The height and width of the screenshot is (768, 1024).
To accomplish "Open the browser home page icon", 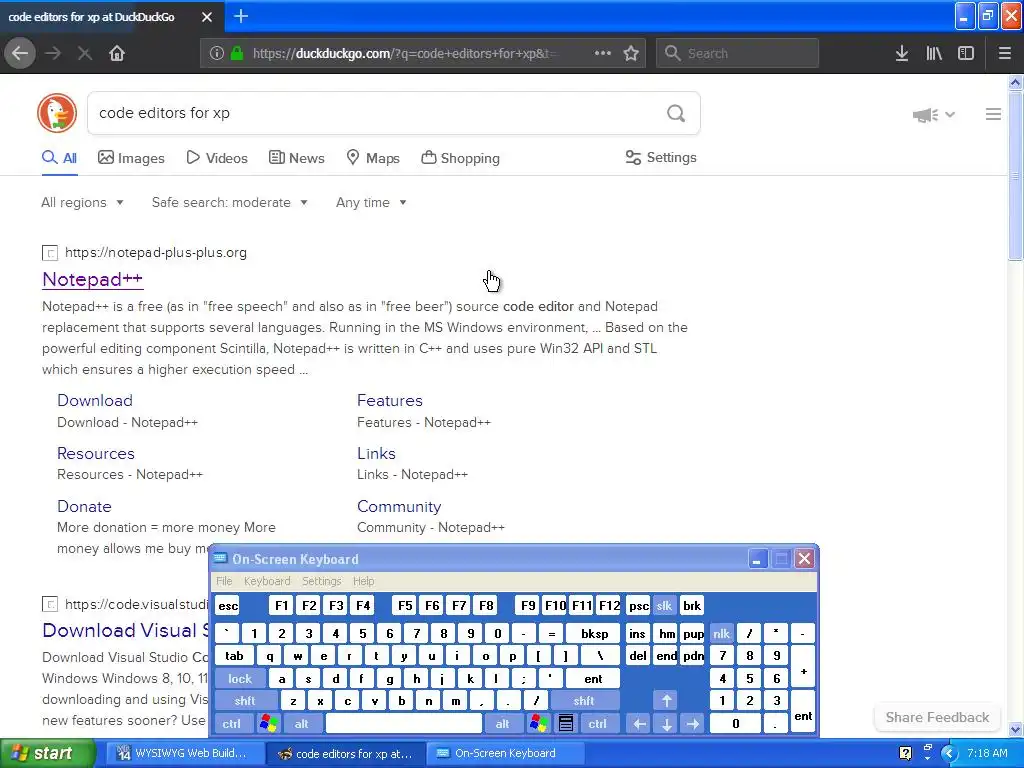I will pos(117,53).
